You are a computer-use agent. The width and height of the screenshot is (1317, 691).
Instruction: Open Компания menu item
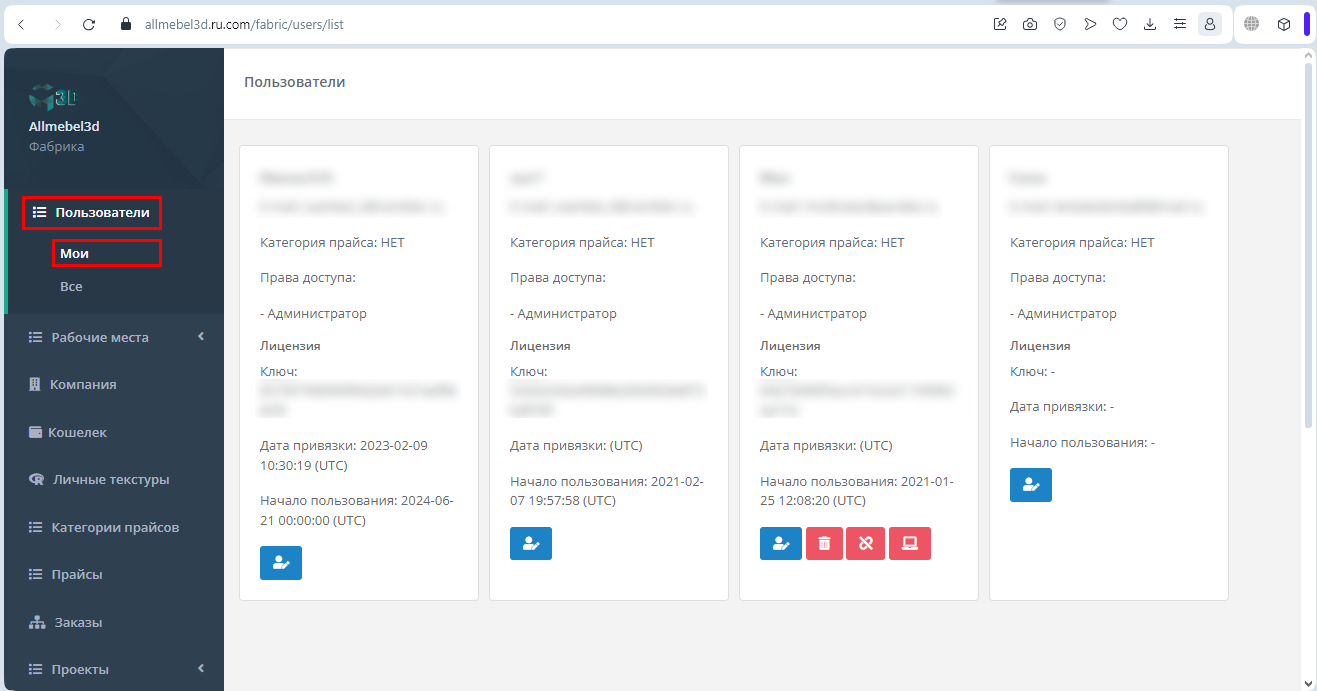click(x=114, y=384)
